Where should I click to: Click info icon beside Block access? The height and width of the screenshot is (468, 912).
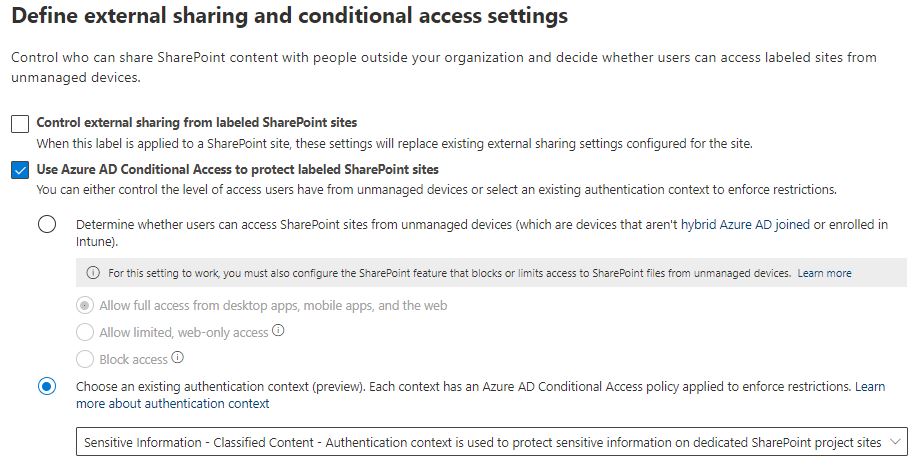tap(178, 358)
